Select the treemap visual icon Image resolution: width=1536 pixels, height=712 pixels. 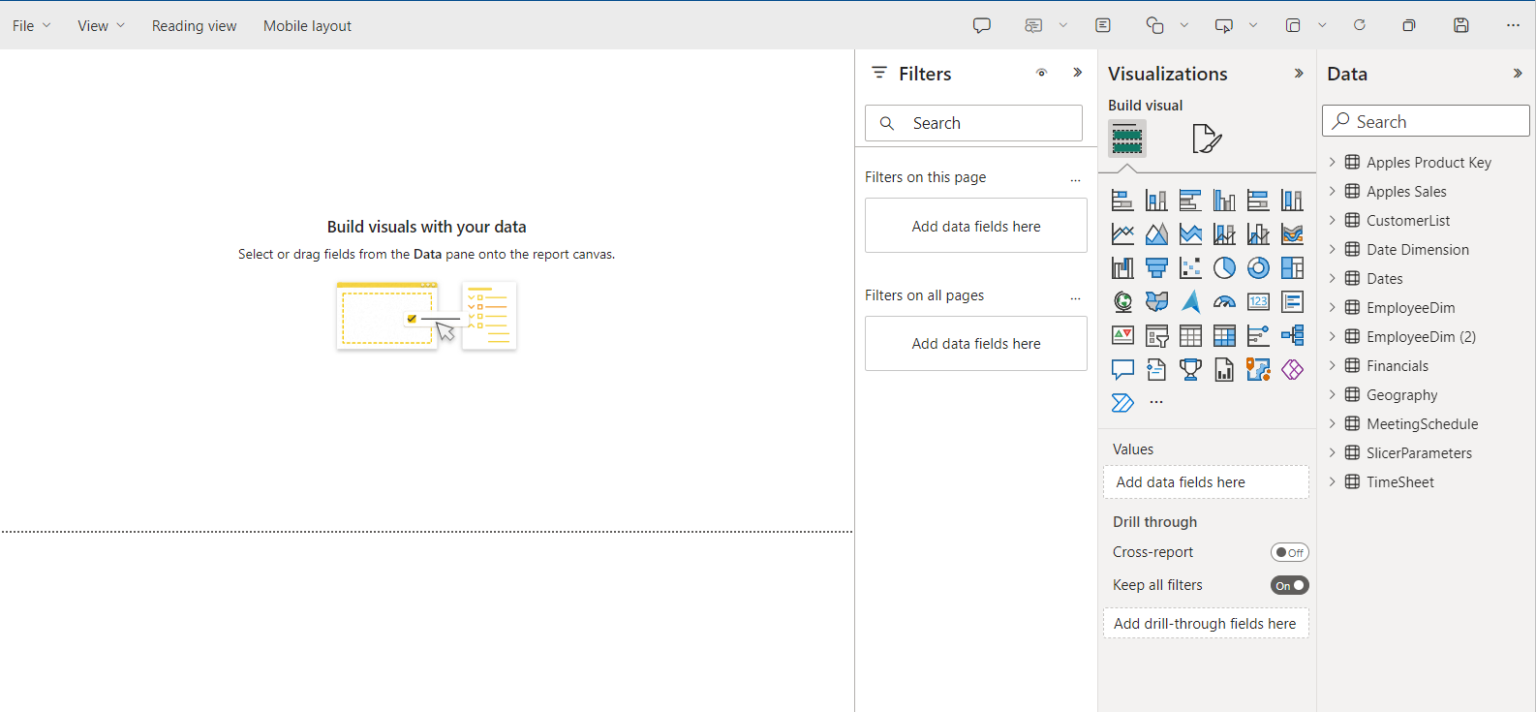[1292, 267]
